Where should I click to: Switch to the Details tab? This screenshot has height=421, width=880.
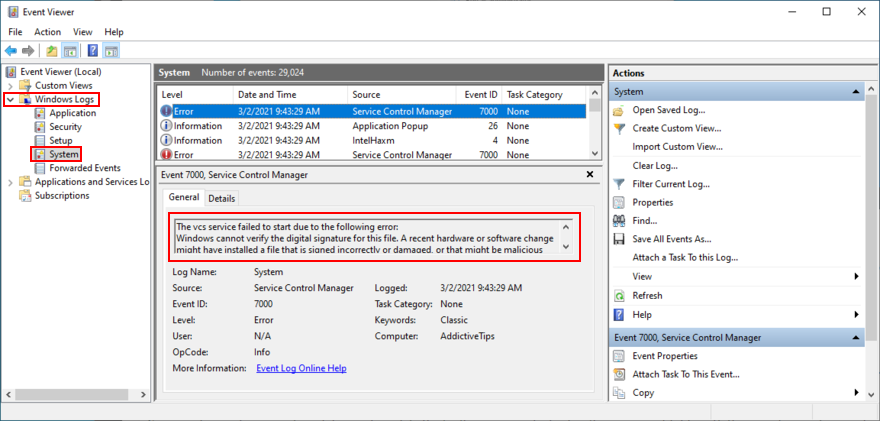click(221, 199)
